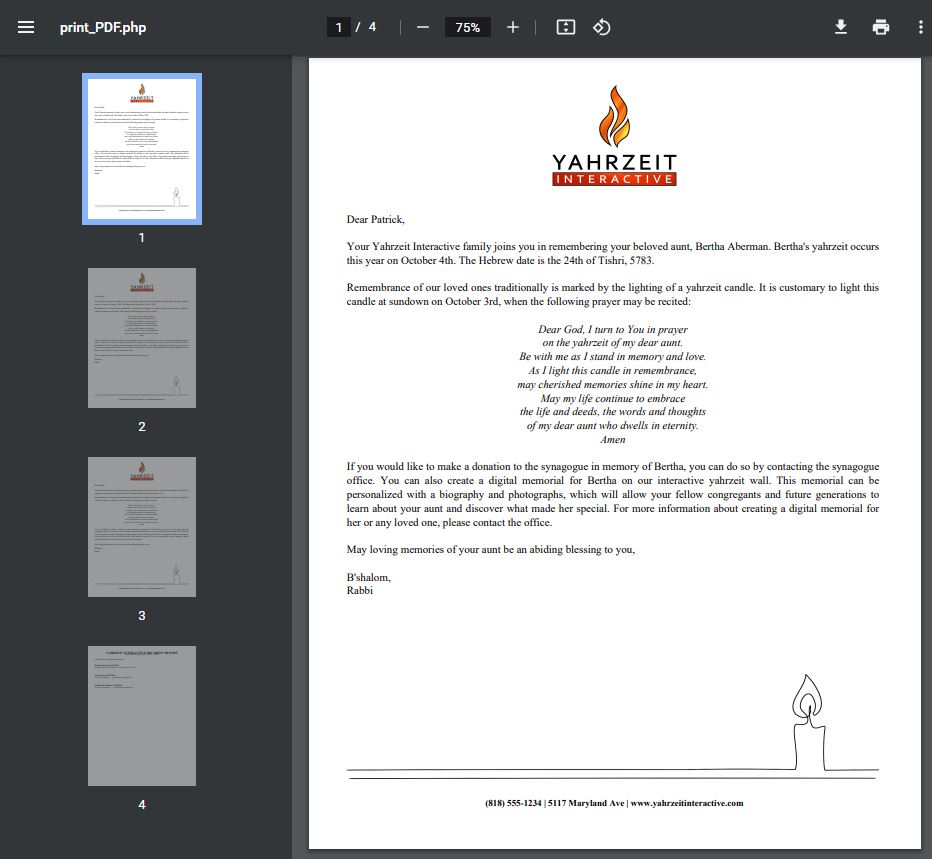Screen dimensions: 932x859
Task: Toggle the sidebar with the hamburger menu
Action: tap(26, 27)
